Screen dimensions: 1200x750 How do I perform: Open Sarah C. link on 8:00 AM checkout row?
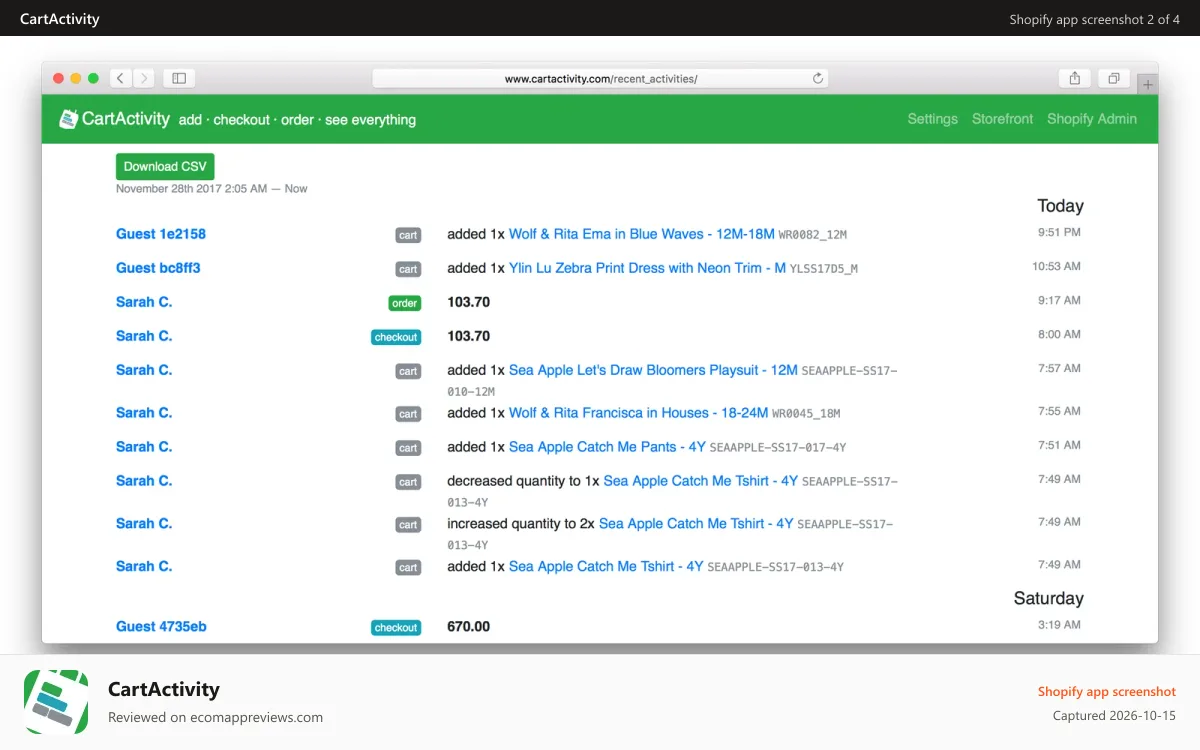tap(144, 336)
